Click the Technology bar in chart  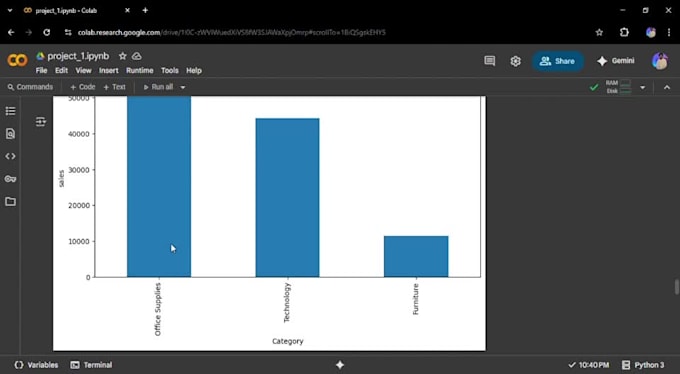pos(288,197)
